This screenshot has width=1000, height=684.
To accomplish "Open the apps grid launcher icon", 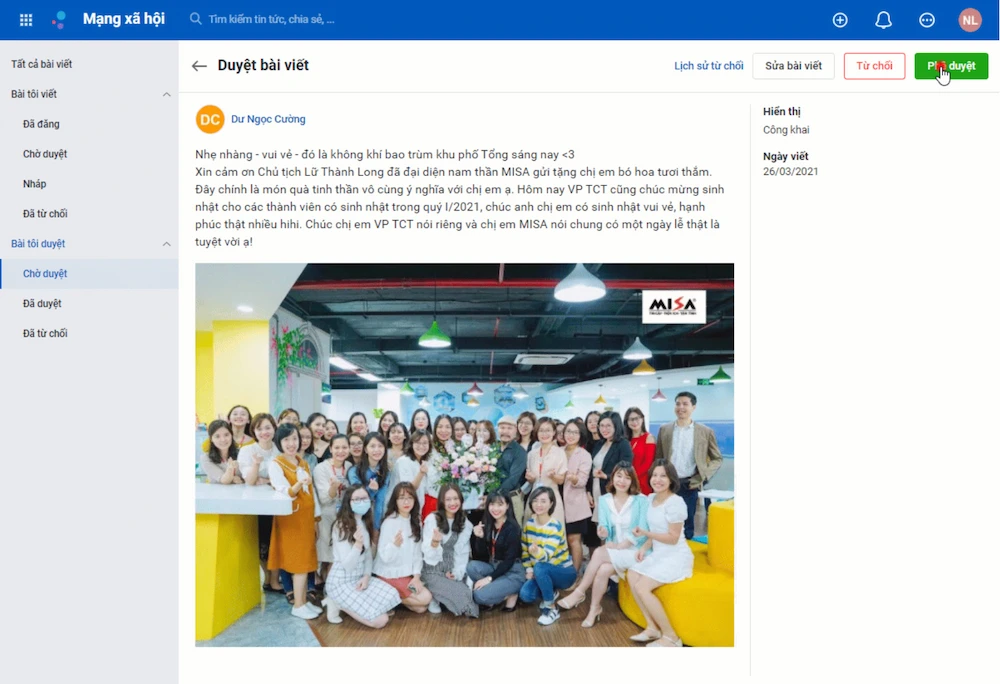I will click(x=26, y=20).
